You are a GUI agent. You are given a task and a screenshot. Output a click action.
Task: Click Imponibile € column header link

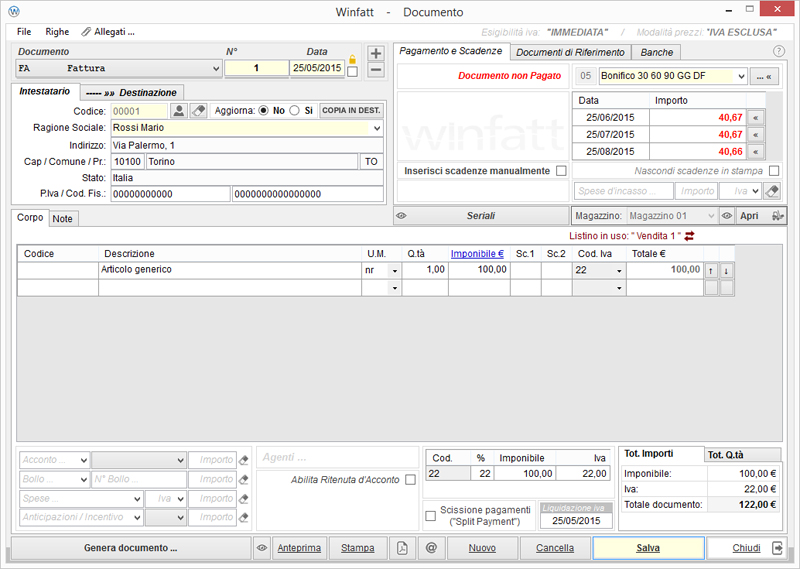click(x=477, y=254)
